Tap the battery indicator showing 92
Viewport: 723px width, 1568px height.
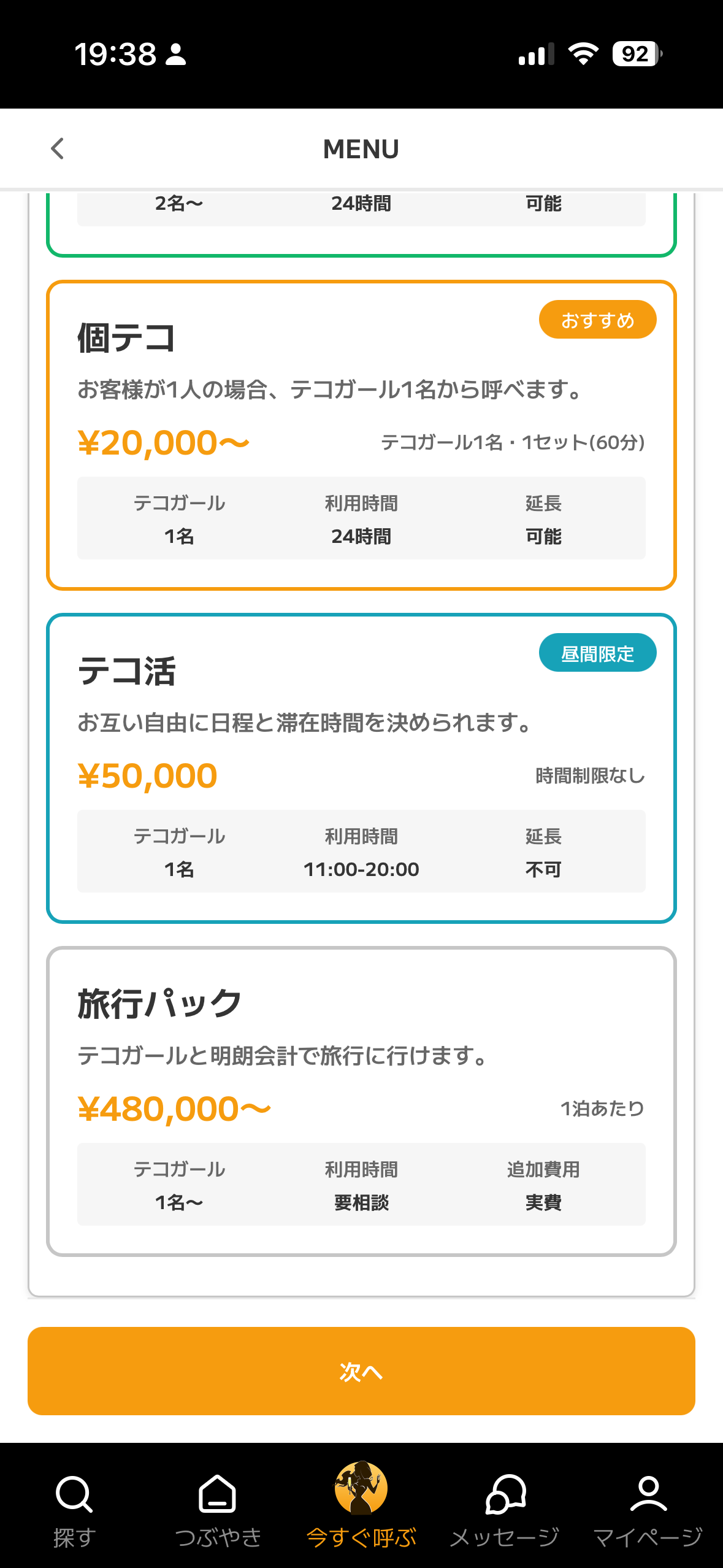click(637, 54)
